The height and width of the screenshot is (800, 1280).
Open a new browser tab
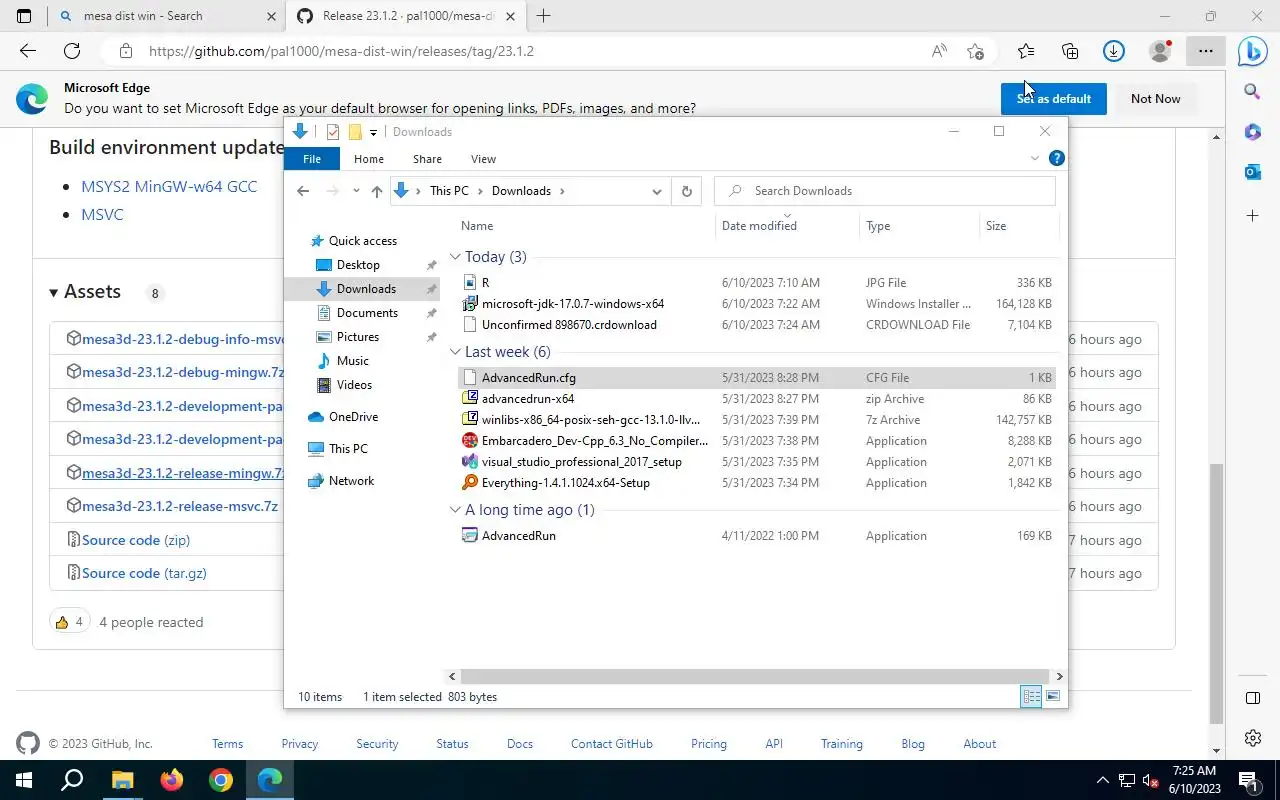(x=544, y=16)
